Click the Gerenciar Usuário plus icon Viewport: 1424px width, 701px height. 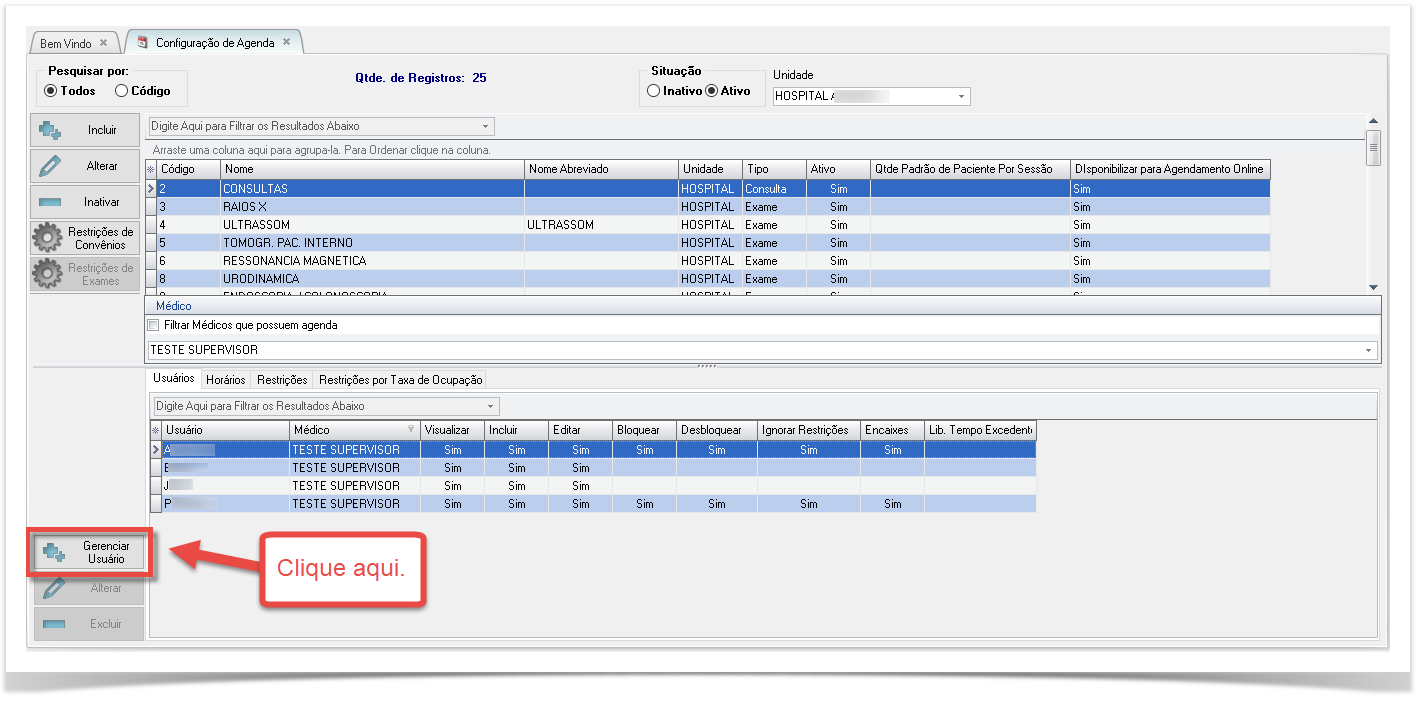[53, 553]
